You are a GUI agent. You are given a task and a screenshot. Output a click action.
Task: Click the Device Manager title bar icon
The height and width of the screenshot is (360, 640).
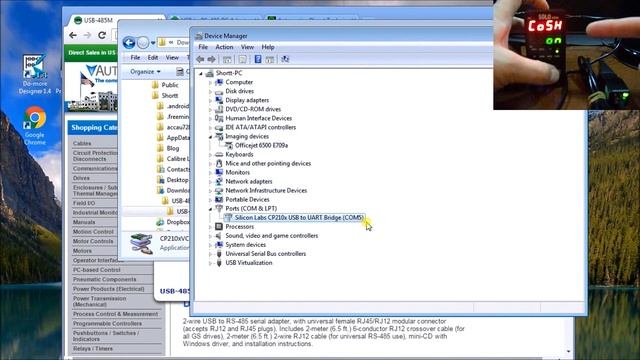[x=199, y=36]
